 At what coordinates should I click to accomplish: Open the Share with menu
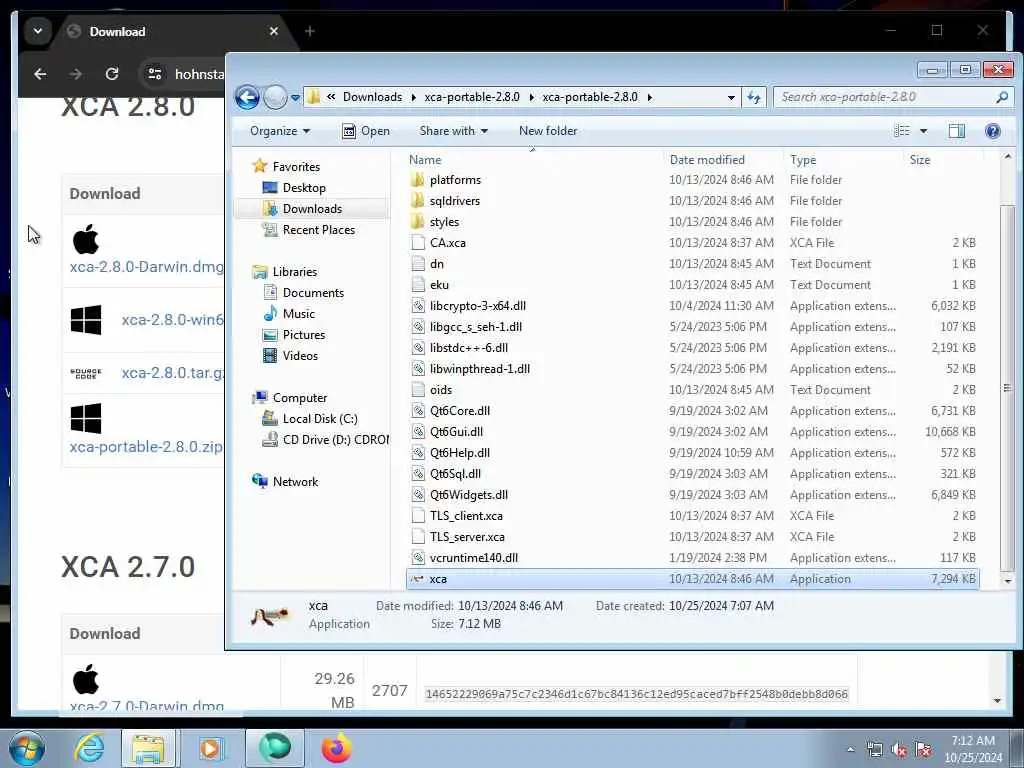tap(453, 131)
